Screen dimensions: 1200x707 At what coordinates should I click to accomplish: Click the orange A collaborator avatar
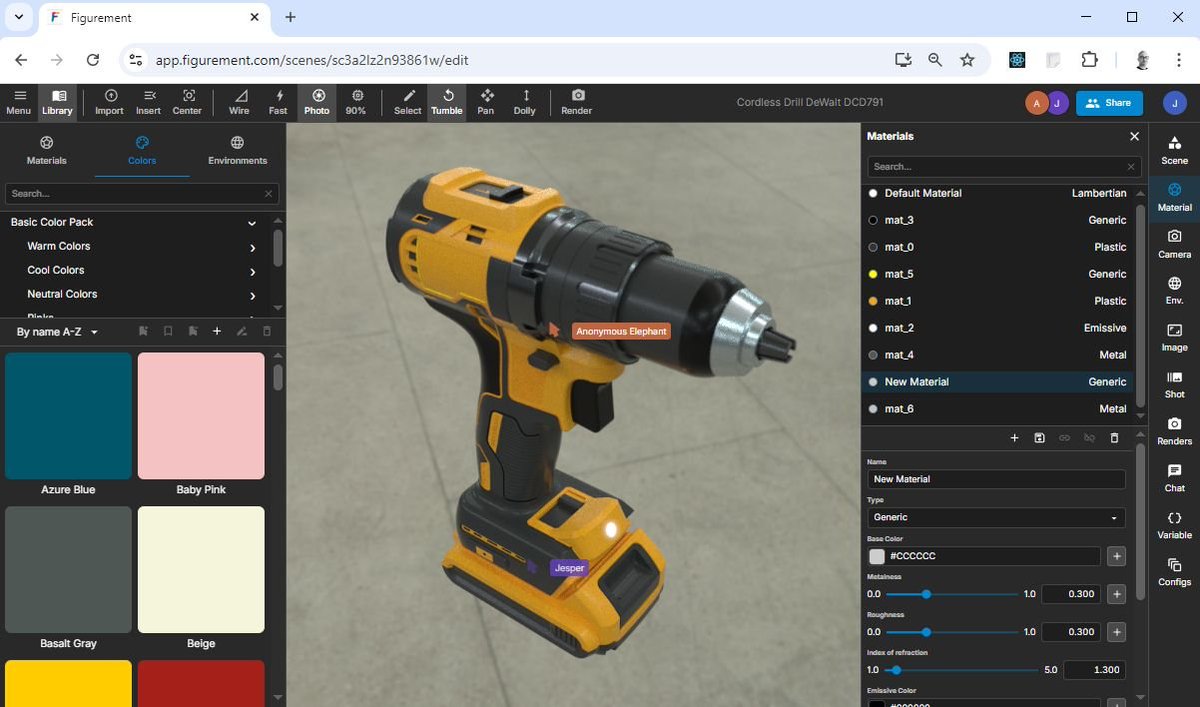click(1037, 103)
